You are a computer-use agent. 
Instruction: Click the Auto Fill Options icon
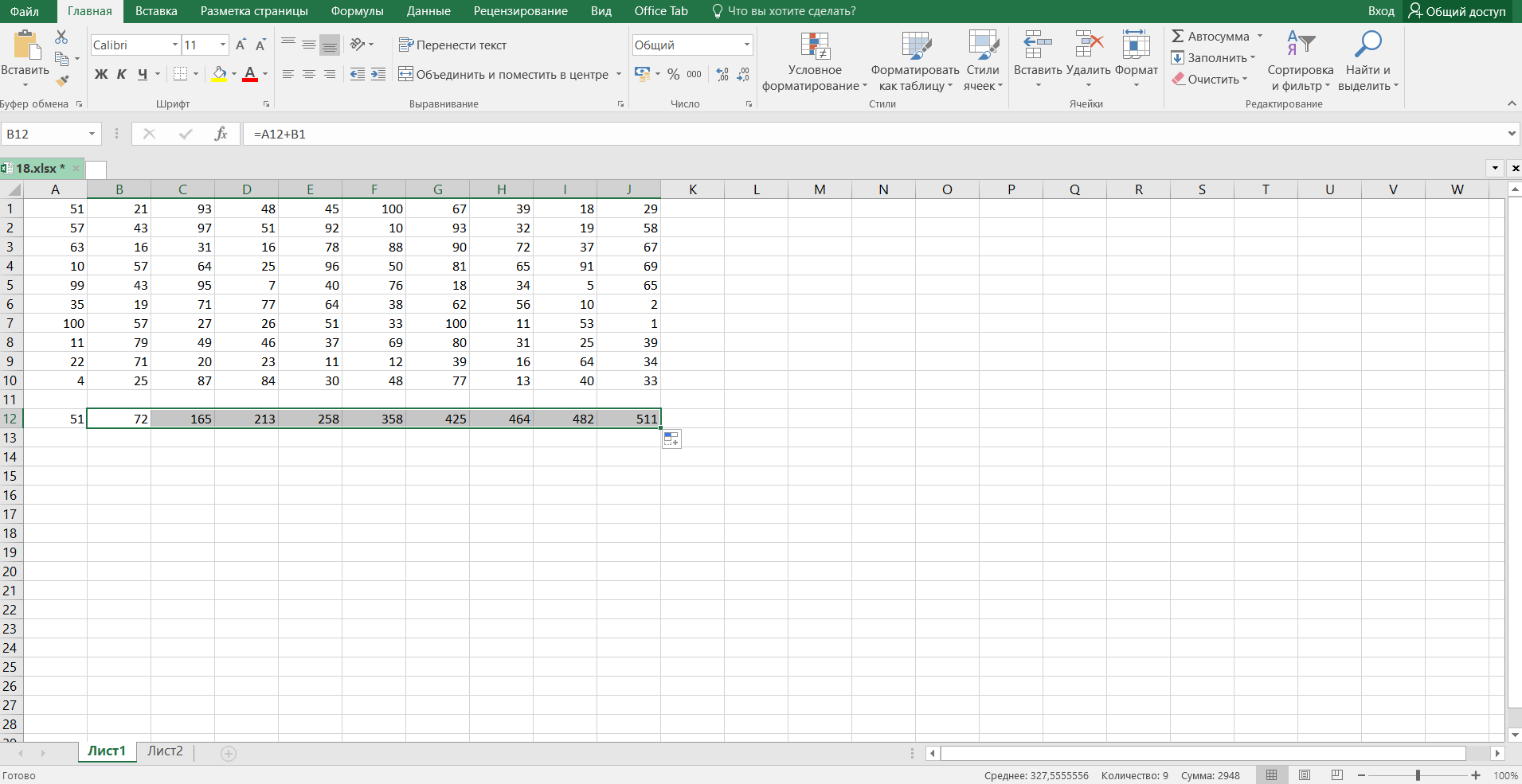(x=671, y=439)
